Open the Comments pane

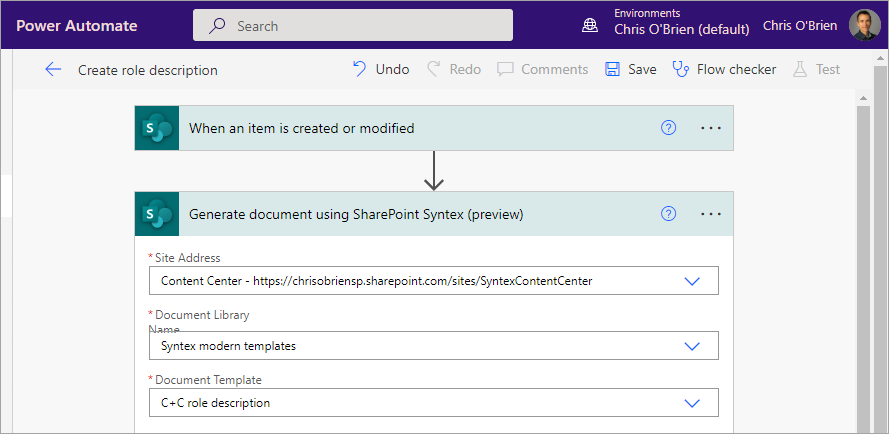pos(543,69)
